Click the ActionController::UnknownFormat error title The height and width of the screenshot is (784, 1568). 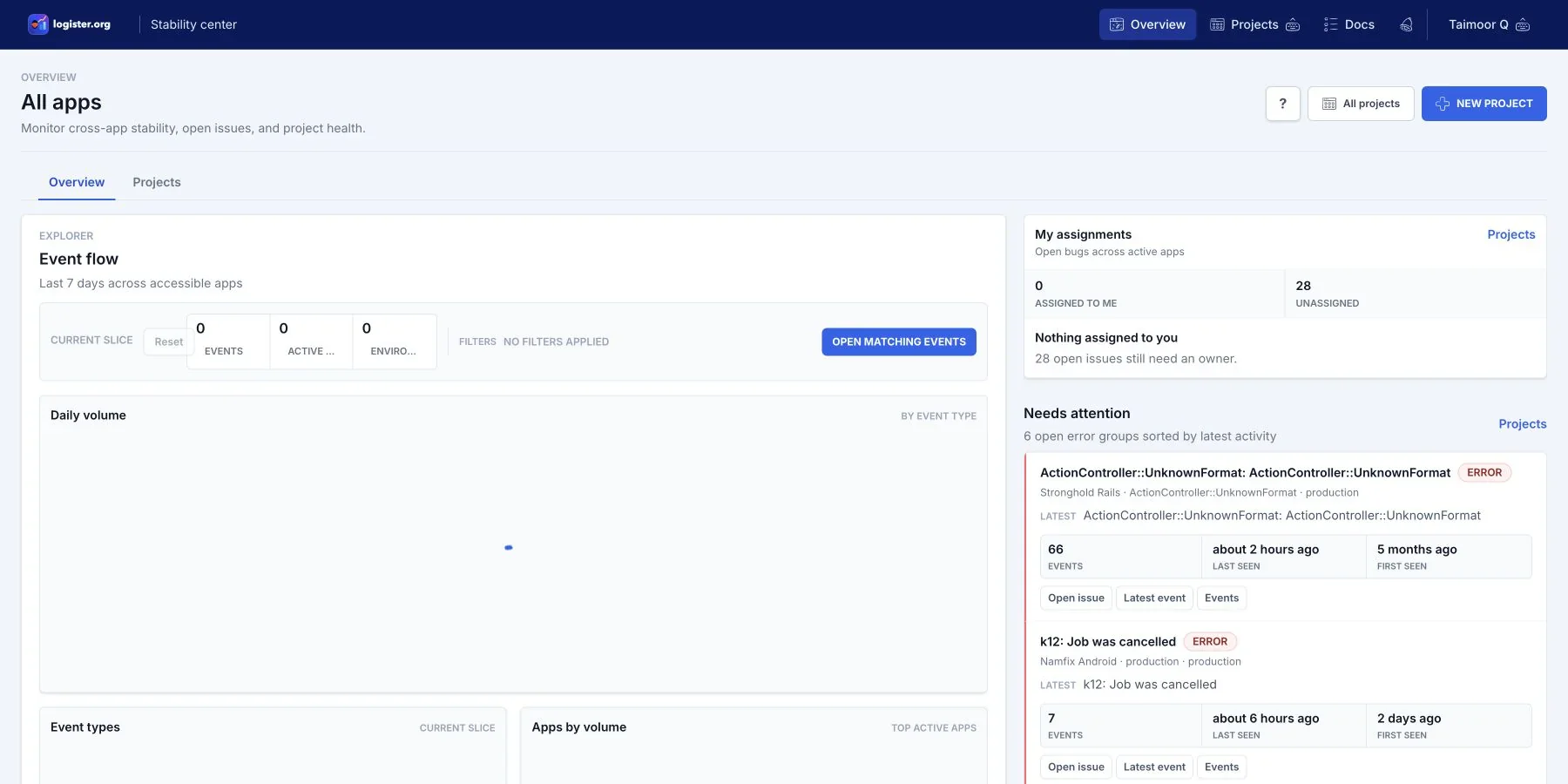(1245, 472)
